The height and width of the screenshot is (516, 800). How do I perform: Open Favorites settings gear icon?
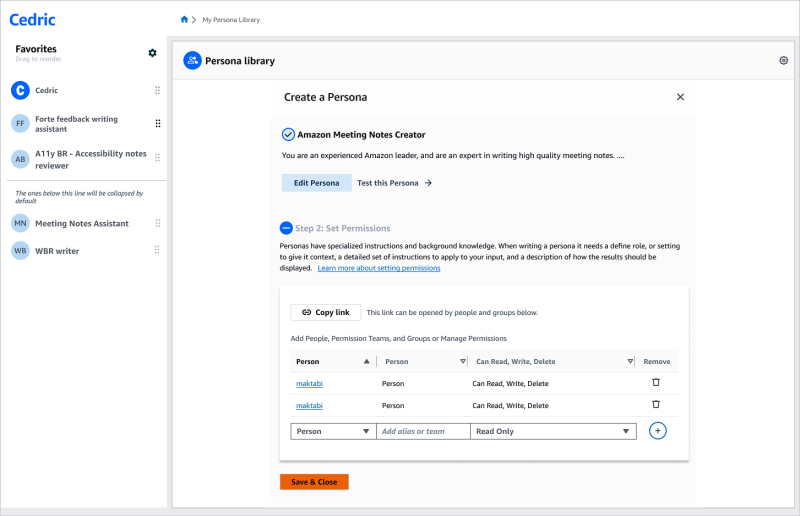pyautogui.click(x=152, y=53)
